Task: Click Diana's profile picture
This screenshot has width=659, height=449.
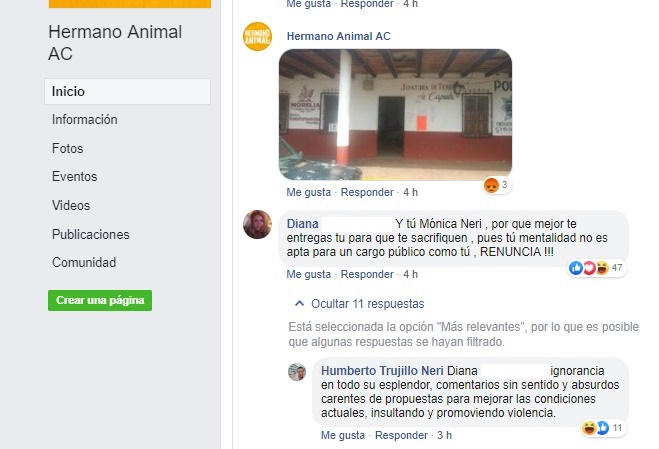Action: coord(257,224)
